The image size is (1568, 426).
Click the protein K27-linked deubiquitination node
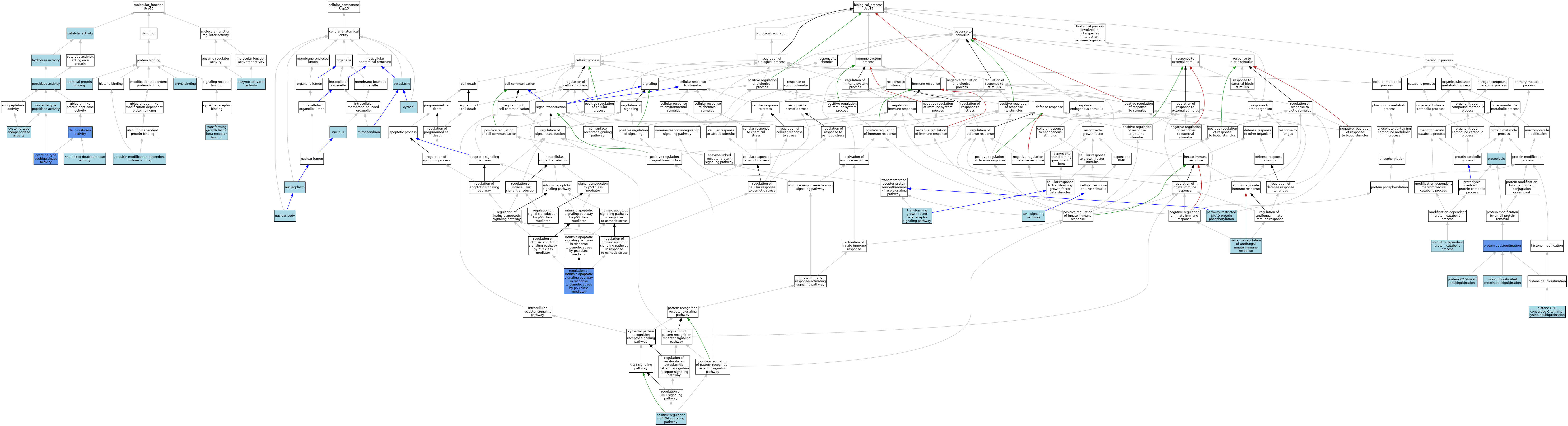tap(1462, 281)
